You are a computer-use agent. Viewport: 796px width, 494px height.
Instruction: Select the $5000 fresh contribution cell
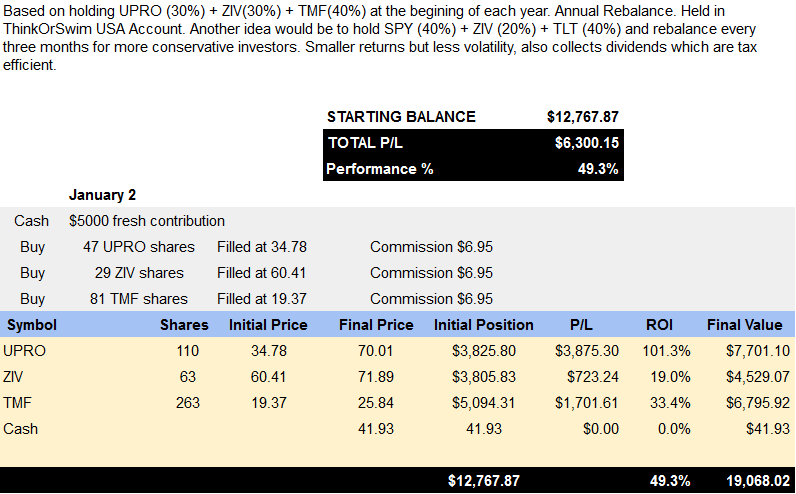(147, 221)
